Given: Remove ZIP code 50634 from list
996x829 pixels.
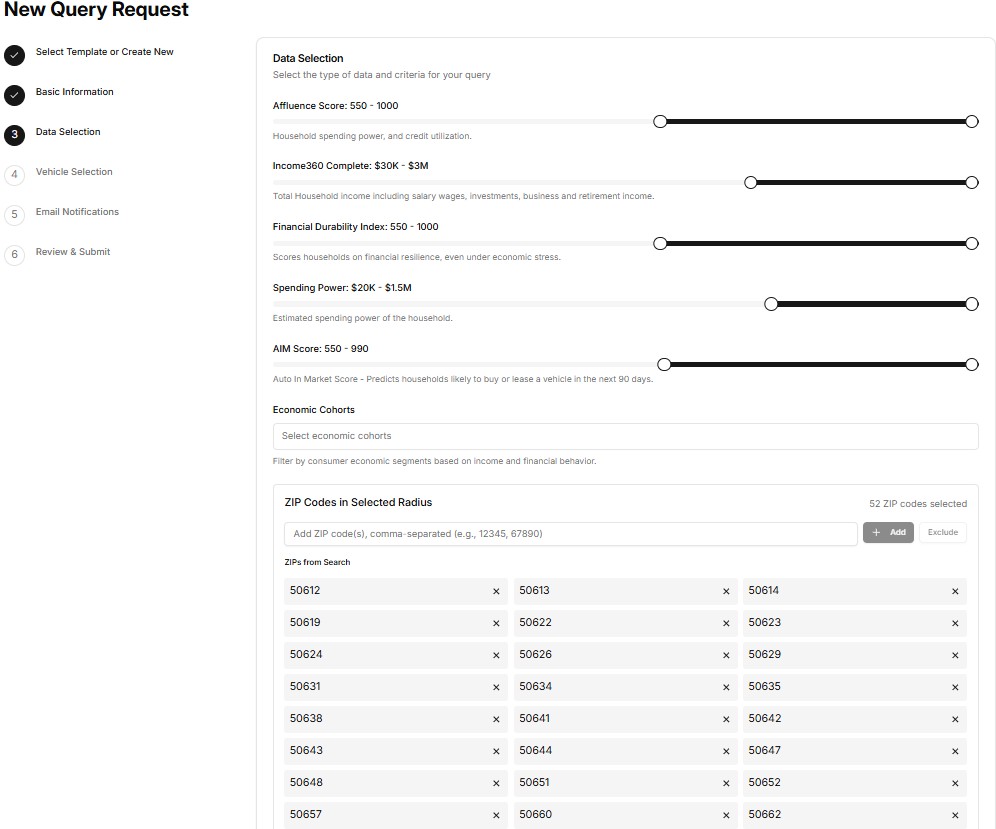Looking at the screenshot, I should click(x=726, y=687).
